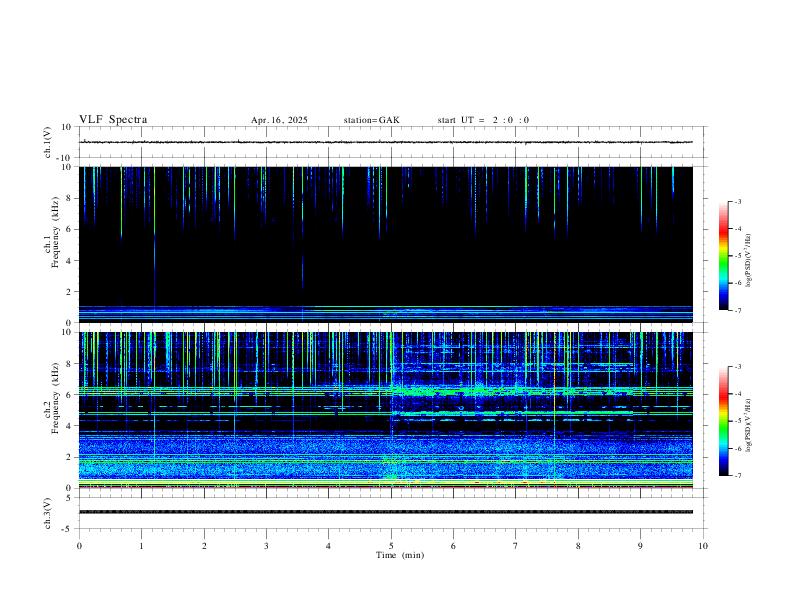Click the ch.3 voltage waveform band
This screenshot has width=792, height=612.
386,512
